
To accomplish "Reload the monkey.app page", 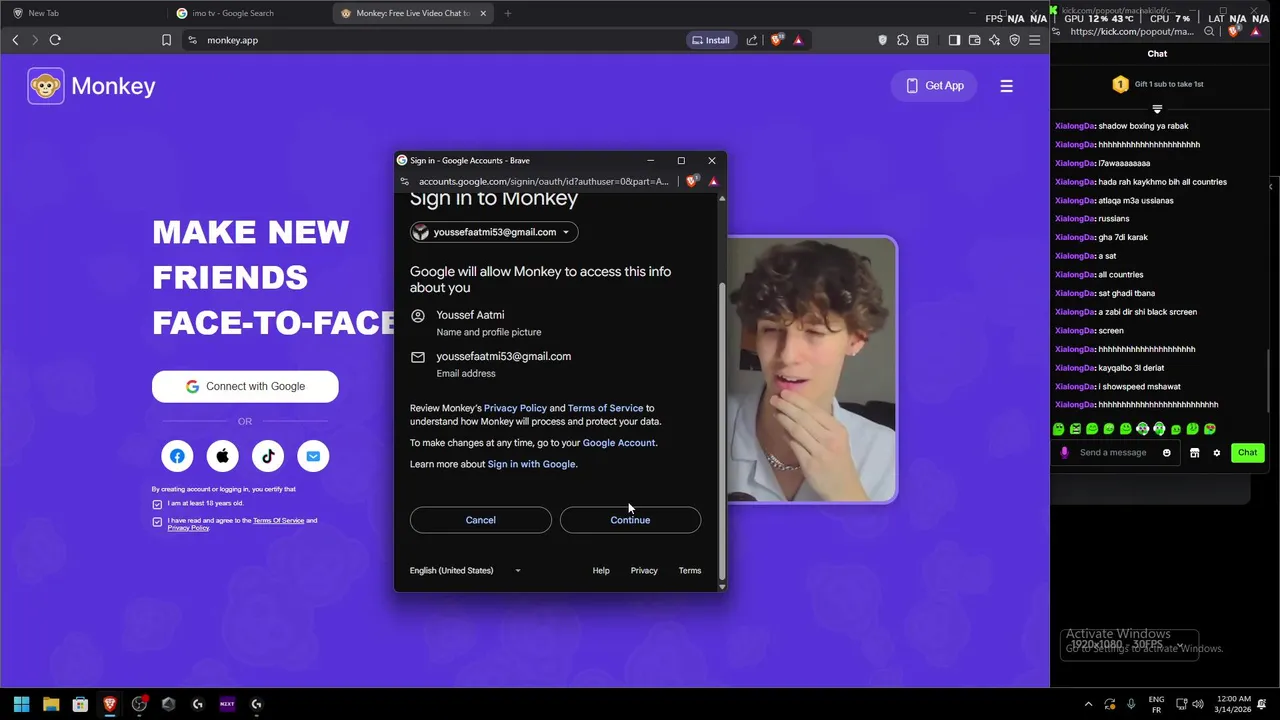I will [55, 40].
